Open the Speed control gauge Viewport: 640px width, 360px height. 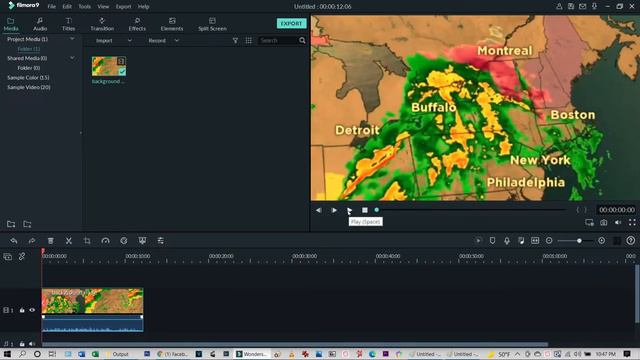click(x=105, y=241)
